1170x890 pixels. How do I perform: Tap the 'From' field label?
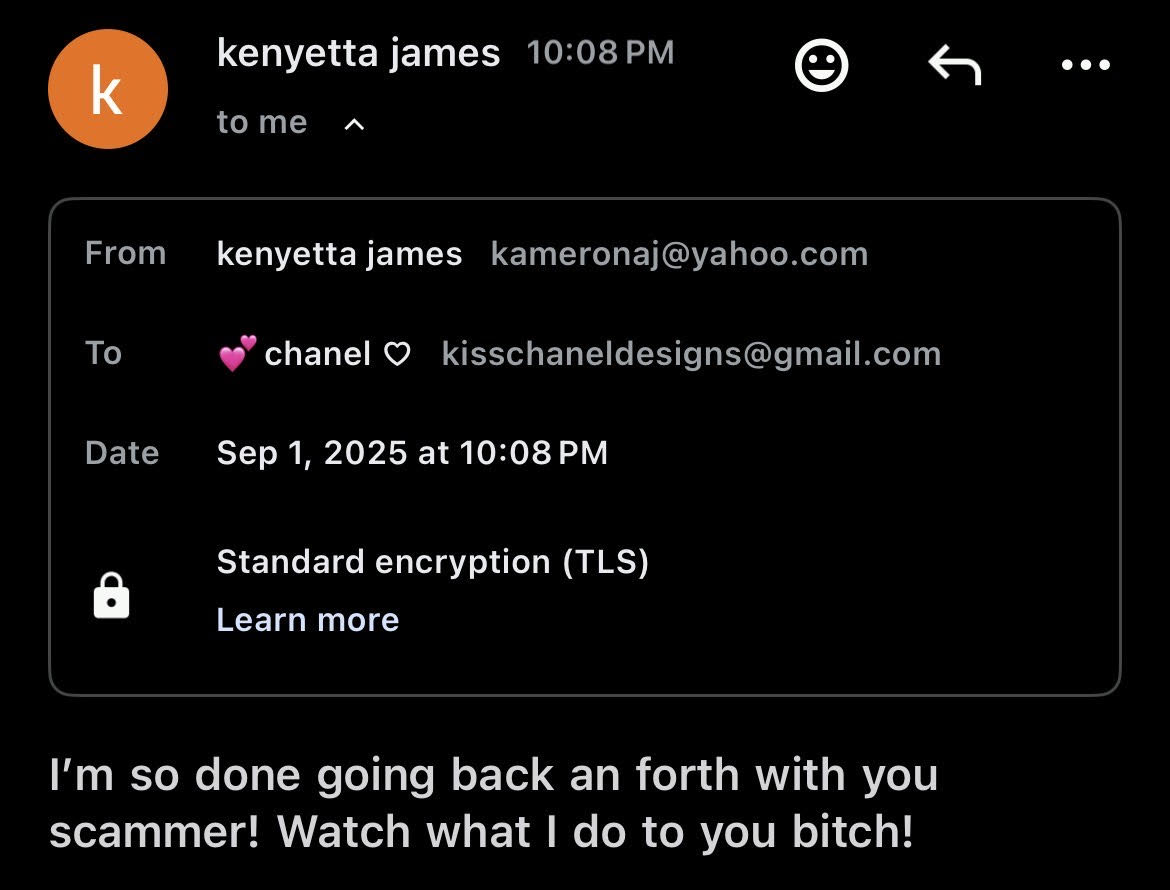pos(125,254)
